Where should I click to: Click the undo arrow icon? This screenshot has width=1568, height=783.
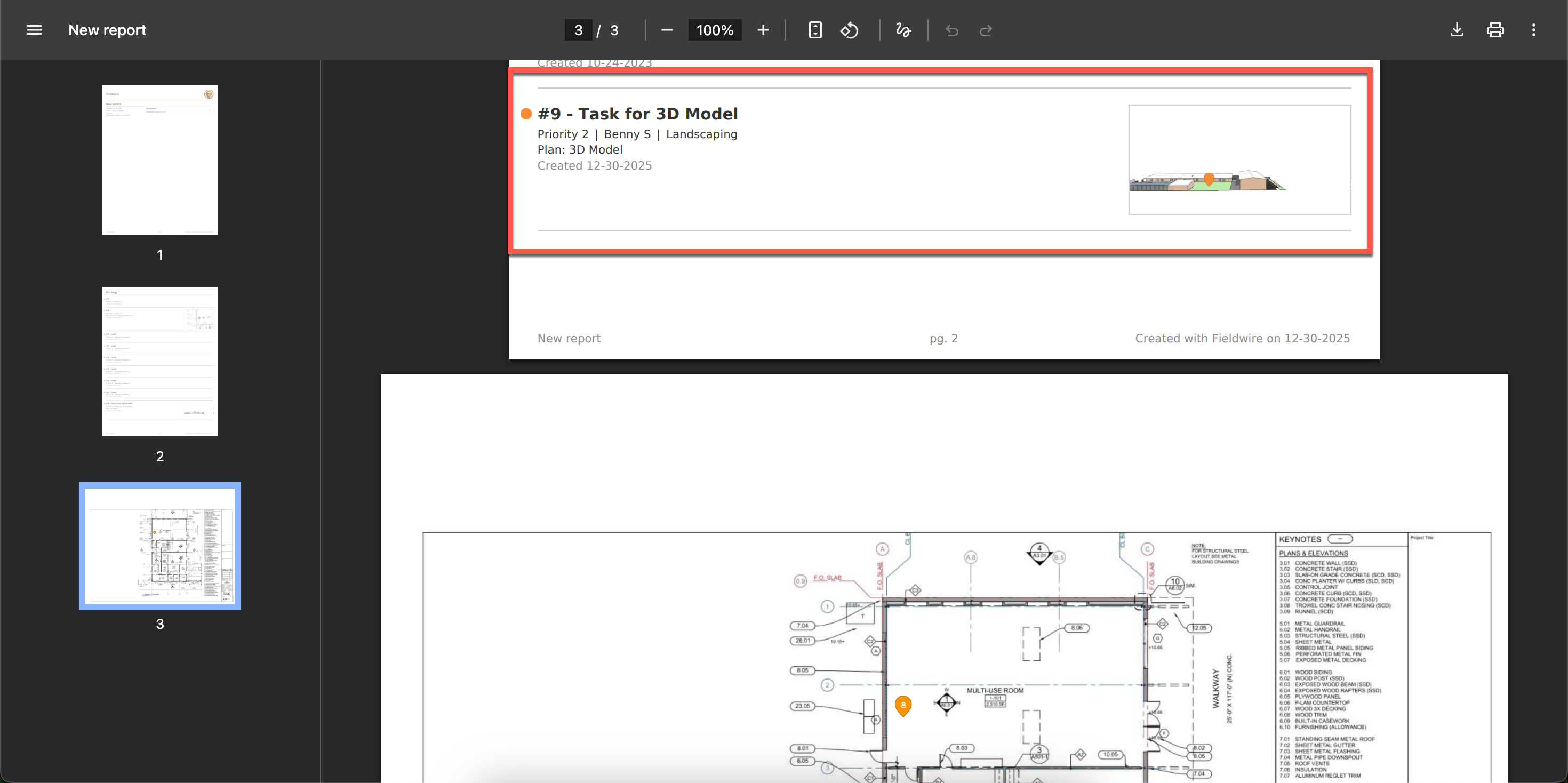pyautogui.click(x=951, y=30)
